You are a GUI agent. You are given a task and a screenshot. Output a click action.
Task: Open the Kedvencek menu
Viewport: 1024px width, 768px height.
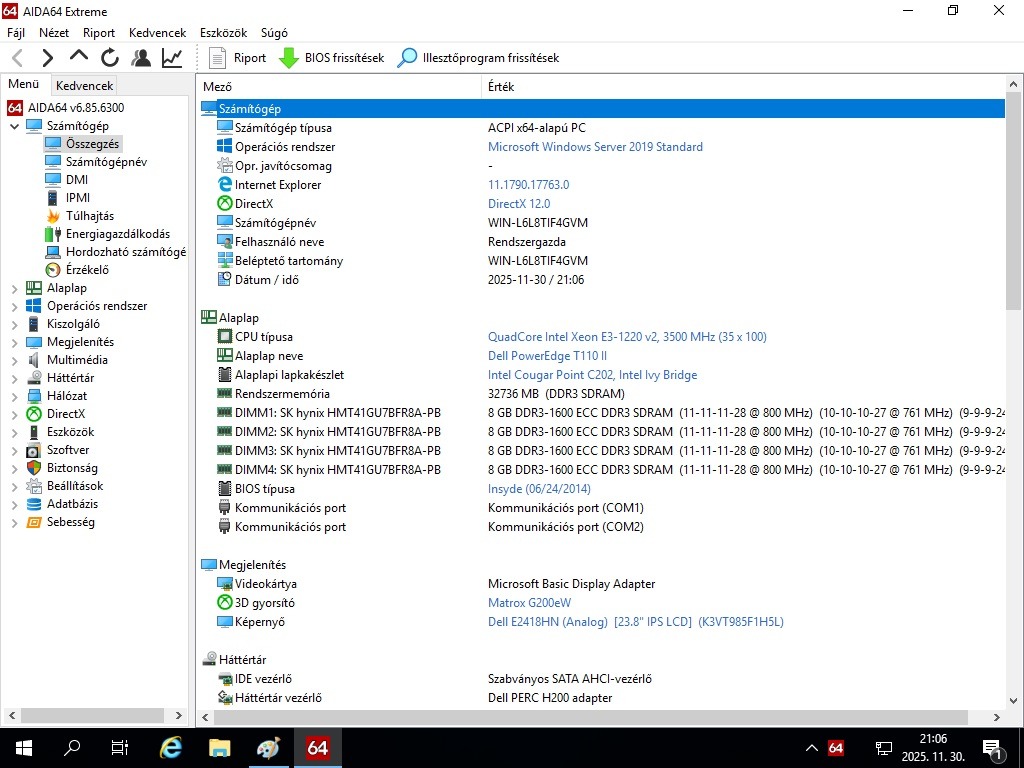pyautogui.click(x=157, y=33)
